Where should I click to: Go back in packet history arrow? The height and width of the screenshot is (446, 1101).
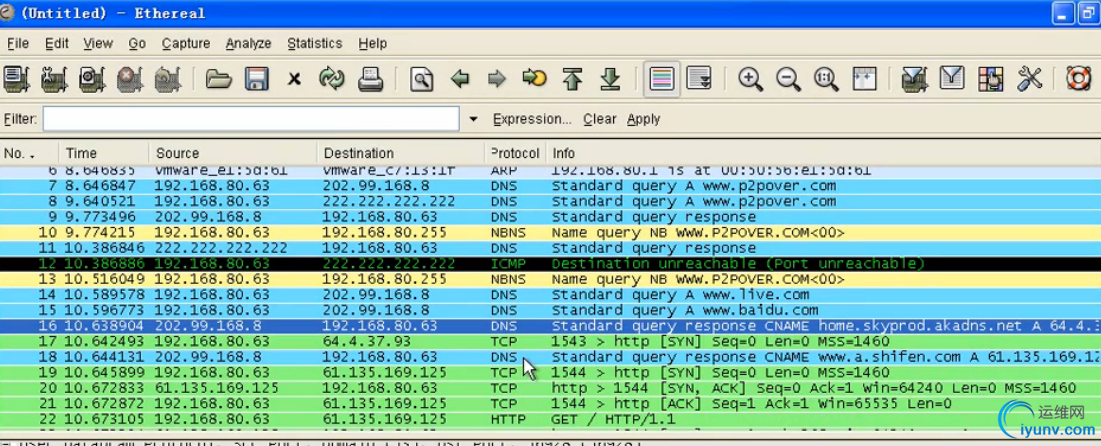tap(460, 79)
